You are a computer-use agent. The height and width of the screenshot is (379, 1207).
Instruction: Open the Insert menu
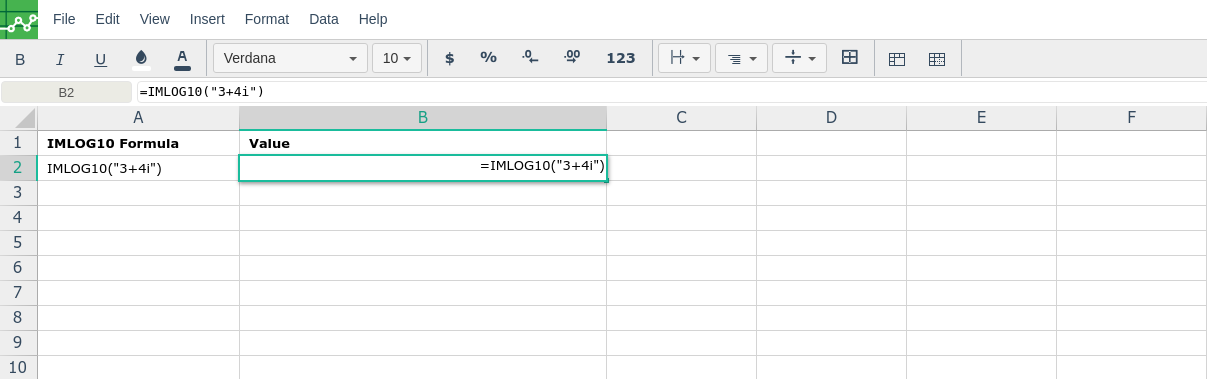coord(207,19)
